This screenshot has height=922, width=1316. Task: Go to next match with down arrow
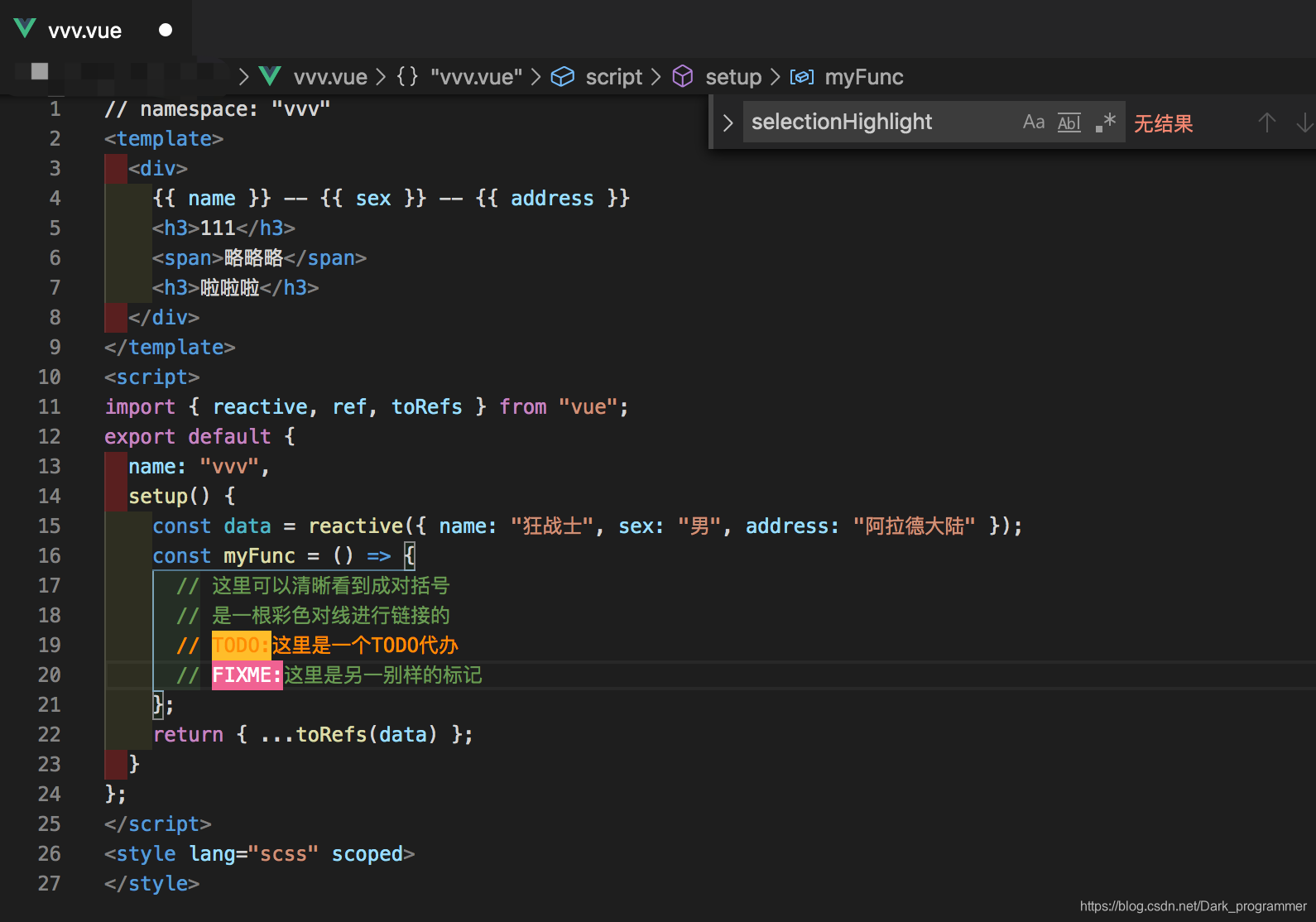tap(1305, 122)
